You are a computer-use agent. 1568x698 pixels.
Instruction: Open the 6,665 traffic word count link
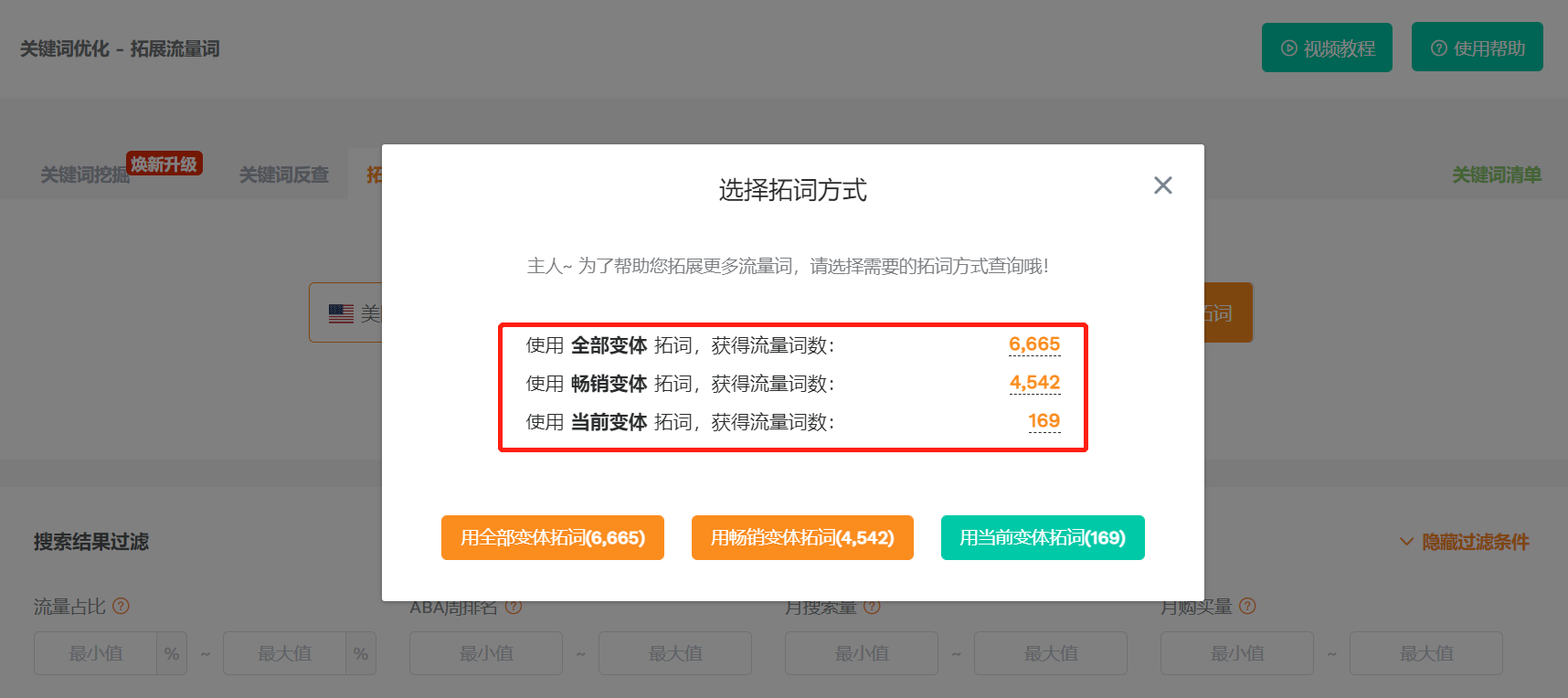[1034, 344]
